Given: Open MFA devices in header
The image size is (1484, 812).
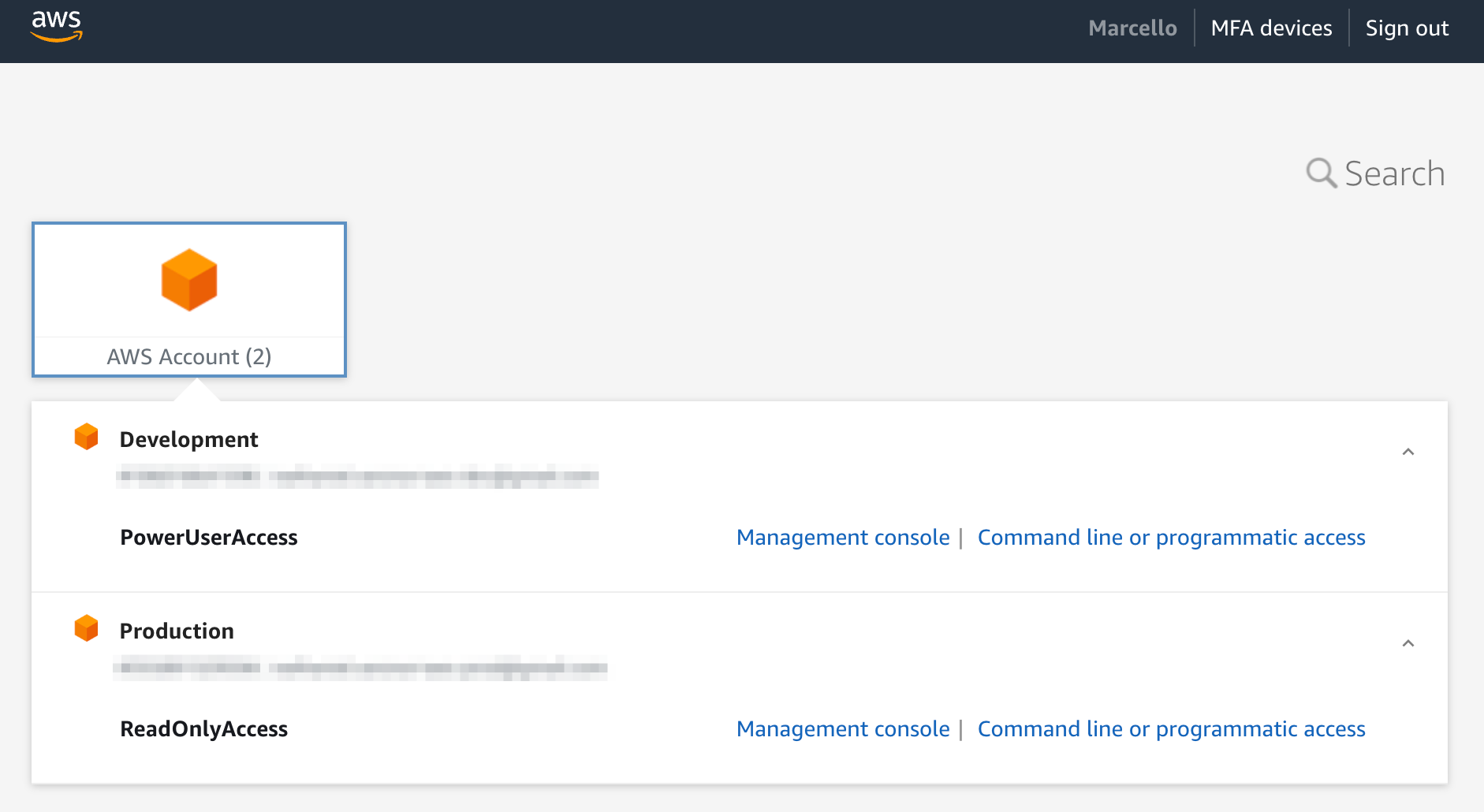Looking at the screenshot, I should [x=1271, y=28].
